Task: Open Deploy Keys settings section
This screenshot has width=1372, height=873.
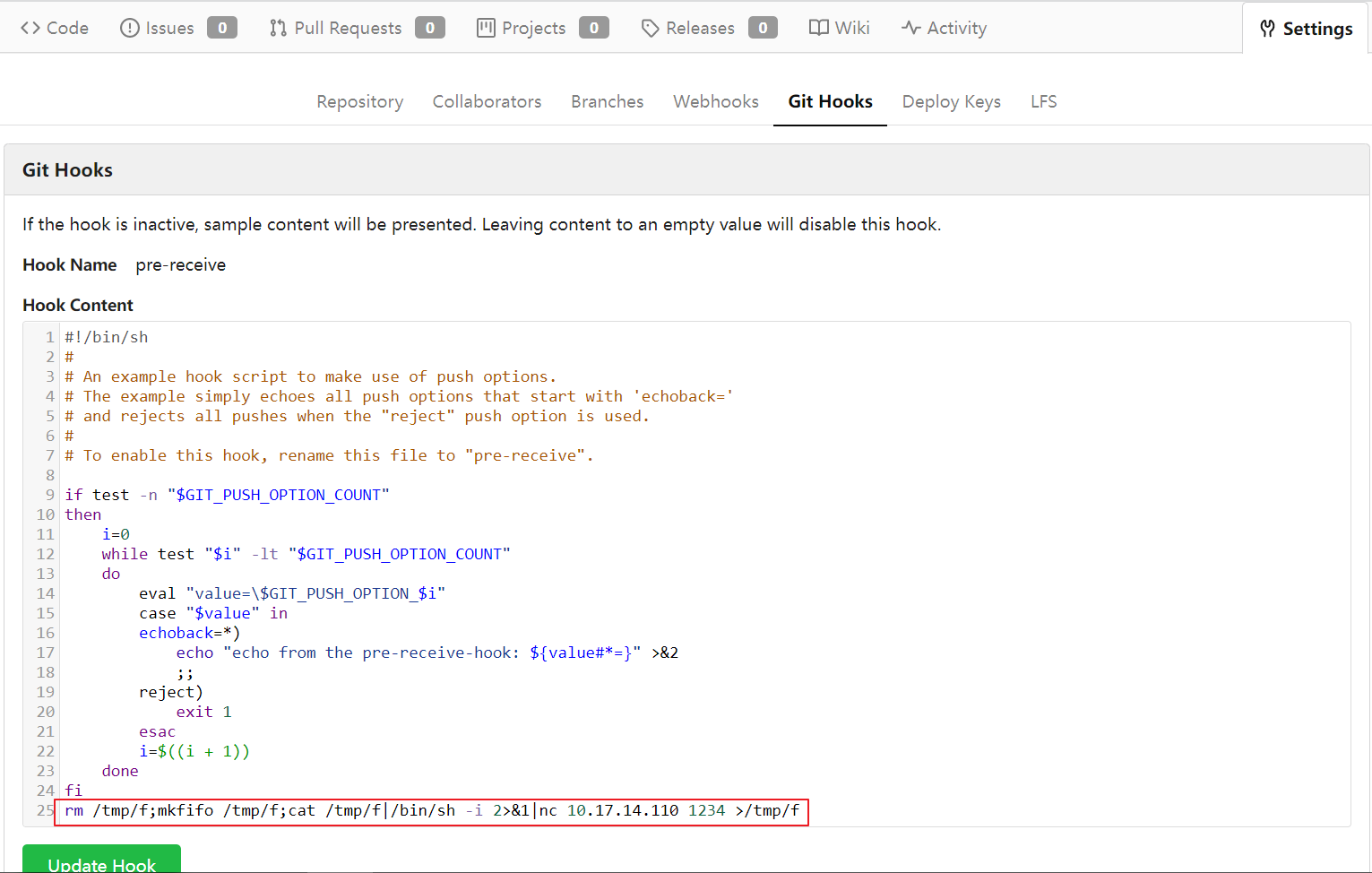Action: (x=952, y=101)
